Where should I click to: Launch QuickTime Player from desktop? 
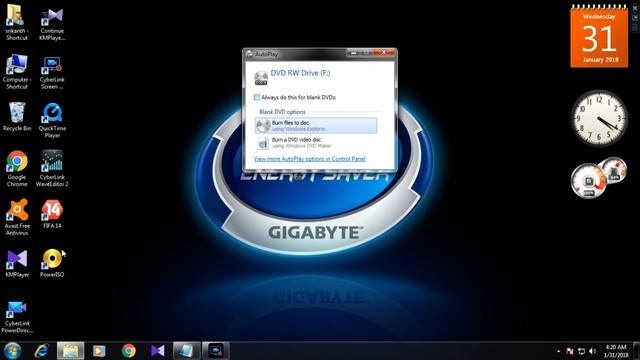point(52,120)
